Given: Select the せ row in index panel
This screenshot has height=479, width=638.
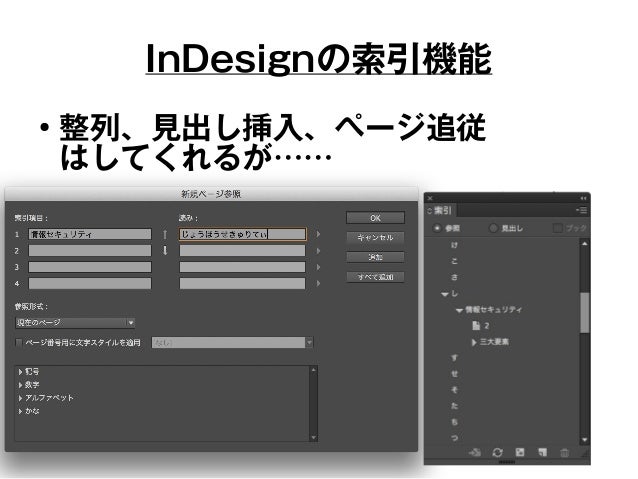Looking at the screenshot, I should 454,374.
